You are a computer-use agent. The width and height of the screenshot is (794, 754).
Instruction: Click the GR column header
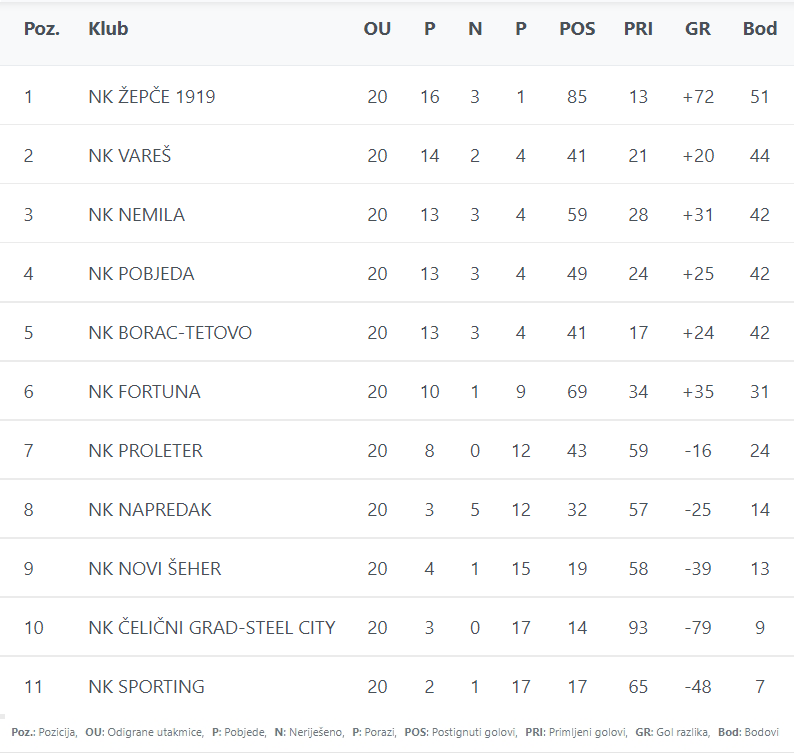[x=698, y=29]
